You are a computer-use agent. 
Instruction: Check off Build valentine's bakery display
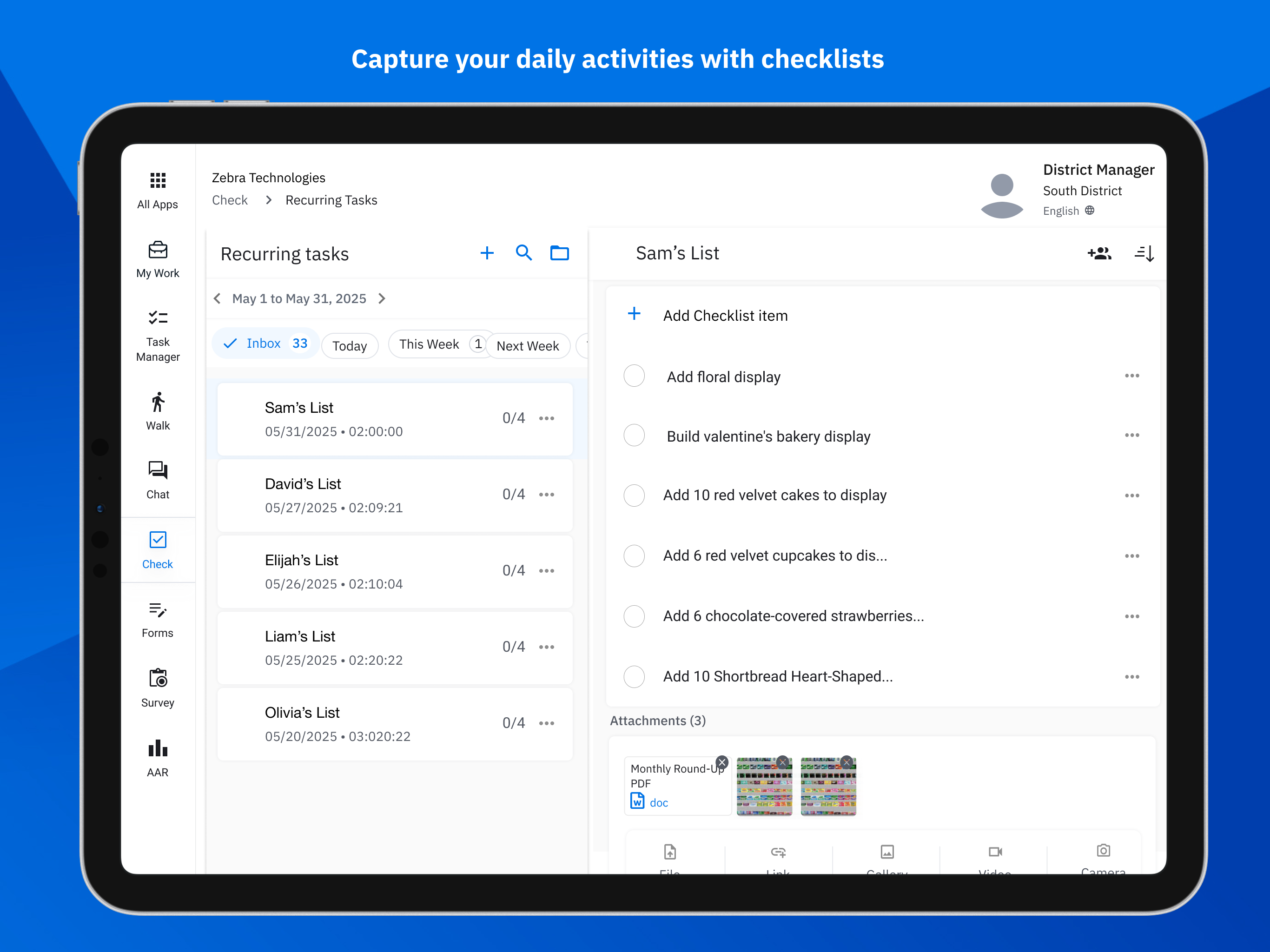point(634,435)
